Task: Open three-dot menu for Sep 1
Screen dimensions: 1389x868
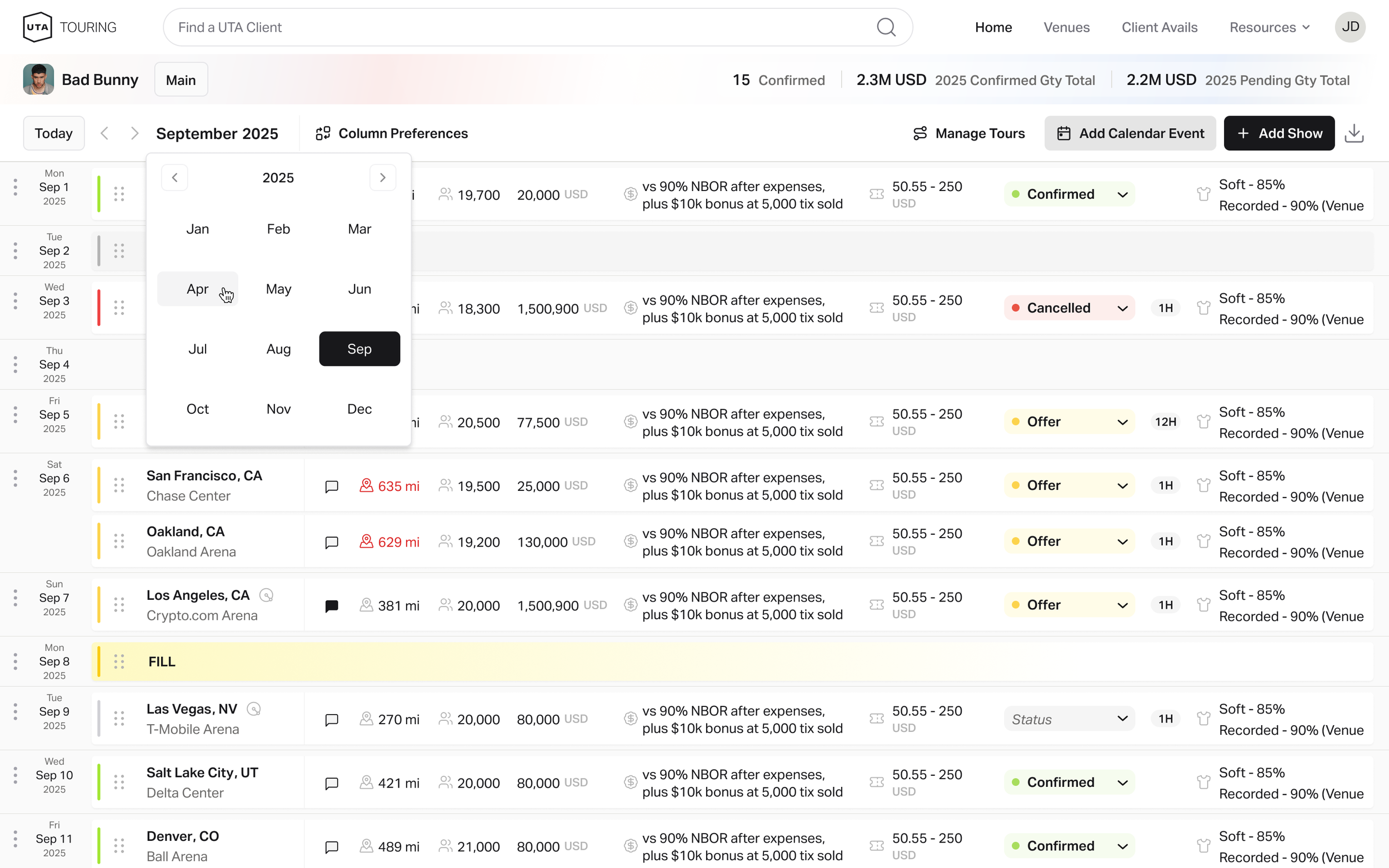Action: [16, 187]
